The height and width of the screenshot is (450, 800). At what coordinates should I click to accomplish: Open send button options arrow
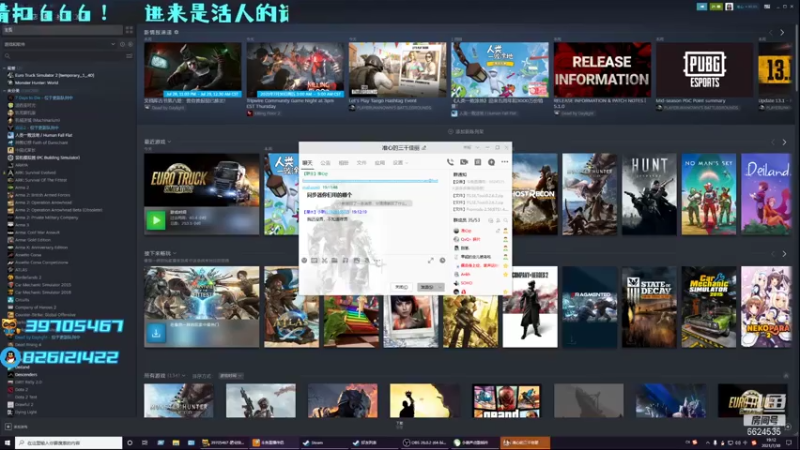[x=440, y=287]
